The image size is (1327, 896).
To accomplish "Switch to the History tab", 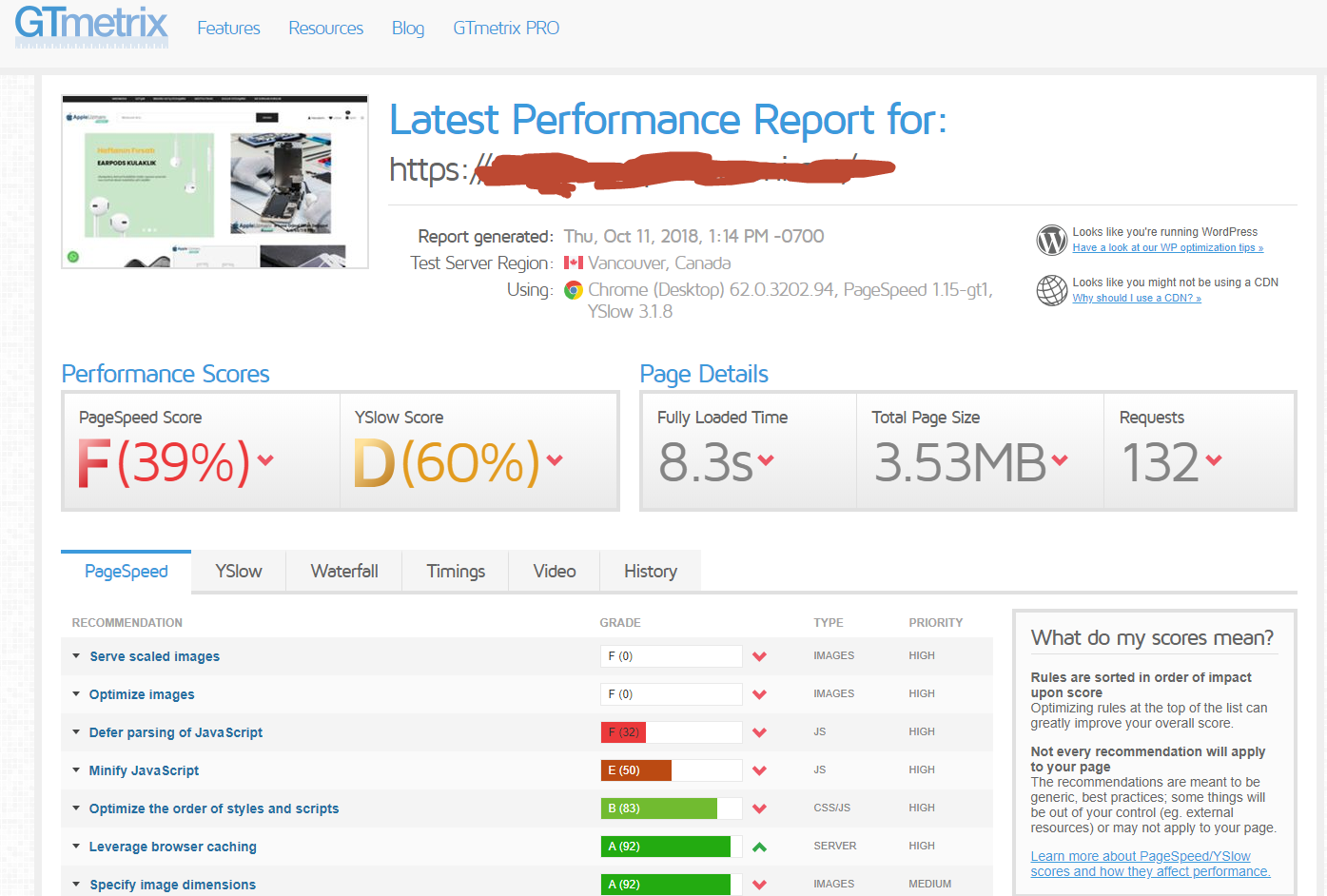I will [651, 572].
